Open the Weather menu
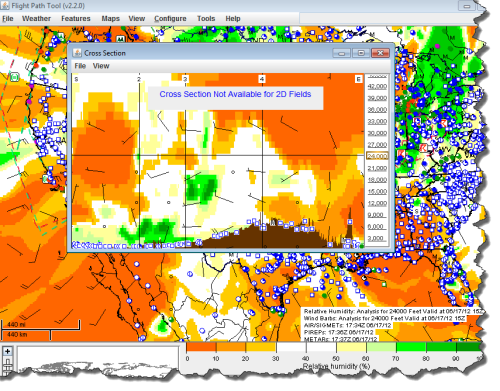Viewport: 500px width, 391px height. (x=36, y=19)
